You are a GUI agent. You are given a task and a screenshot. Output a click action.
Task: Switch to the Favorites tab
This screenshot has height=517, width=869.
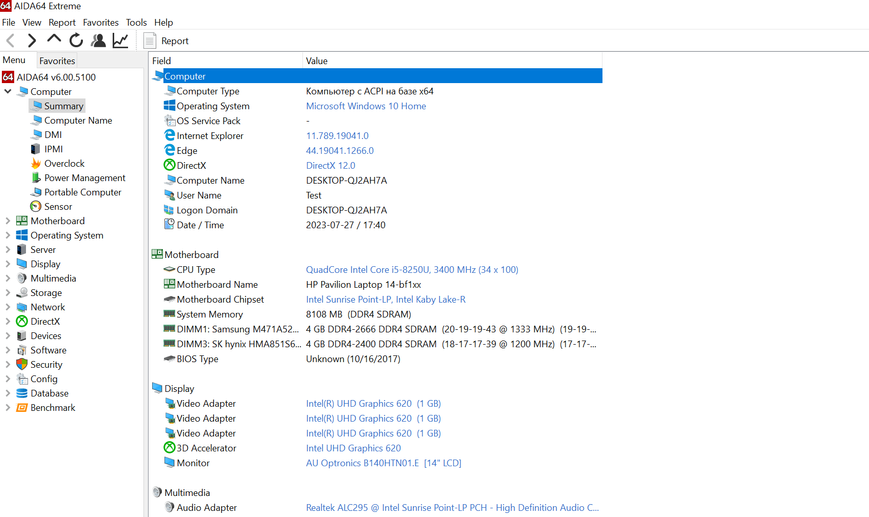[57, 60]
